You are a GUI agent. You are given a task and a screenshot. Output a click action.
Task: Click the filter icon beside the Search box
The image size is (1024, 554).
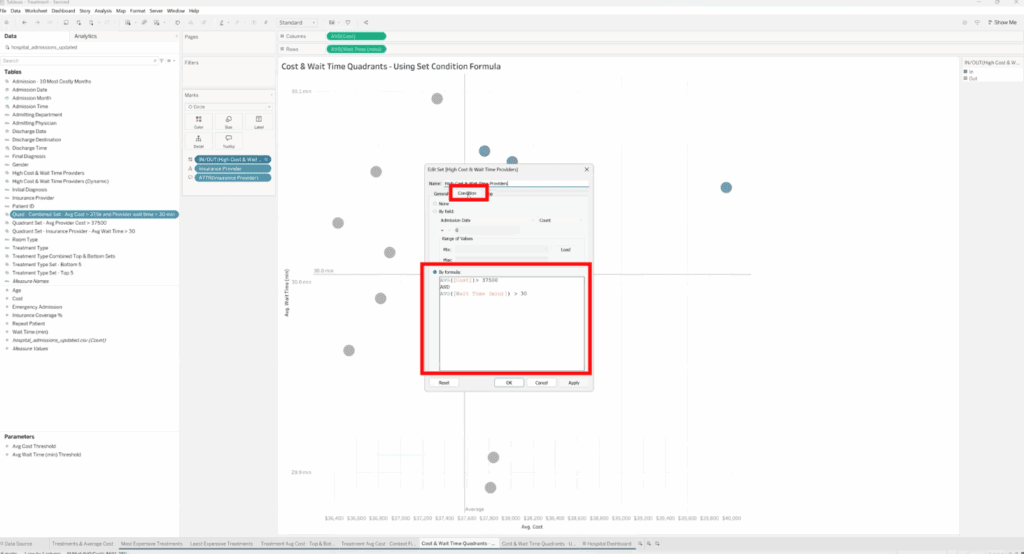(161, 61)
